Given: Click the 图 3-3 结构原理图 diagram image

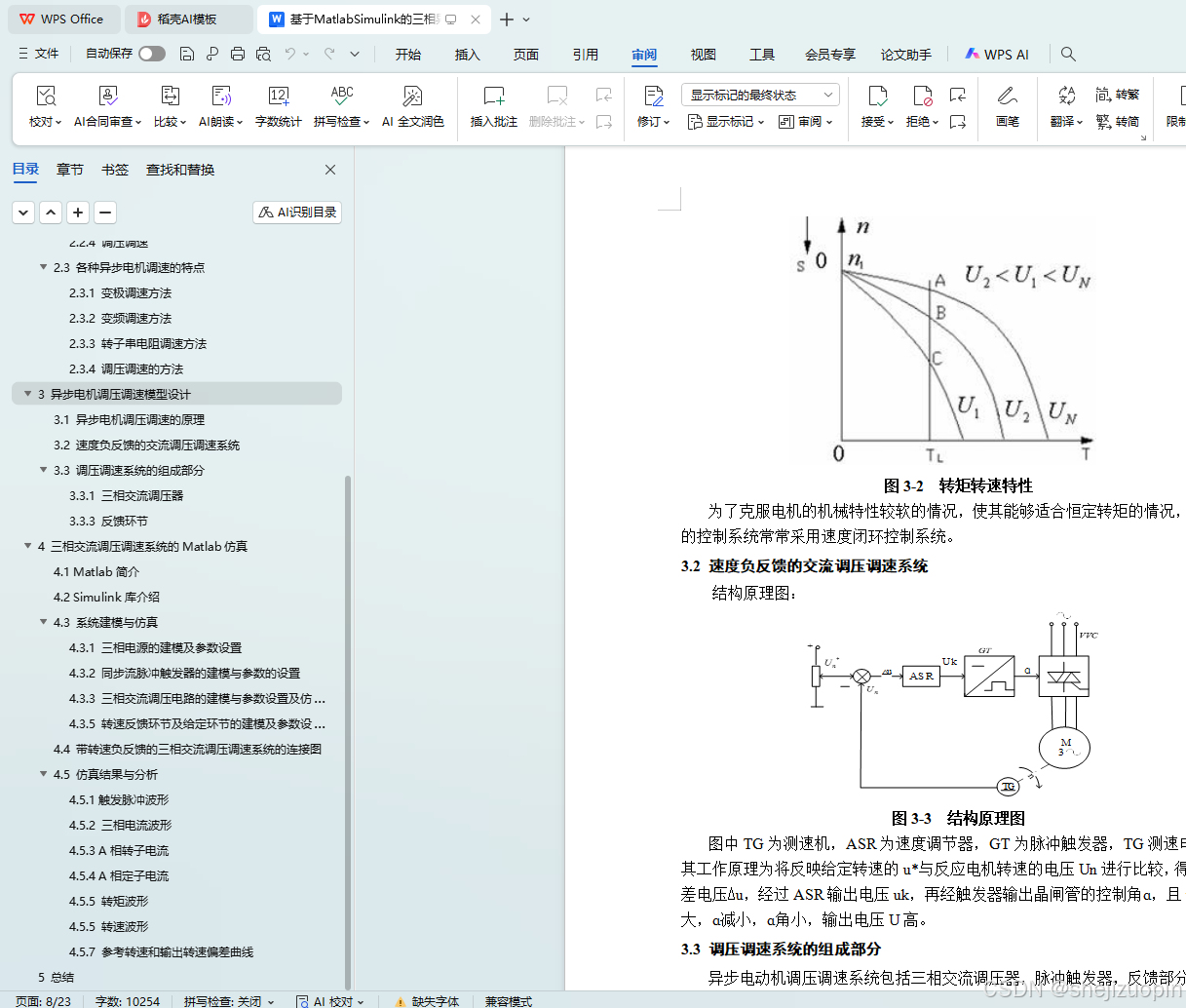Looking at the screenshot, I should pyautogui.click(x=955, y=707).
